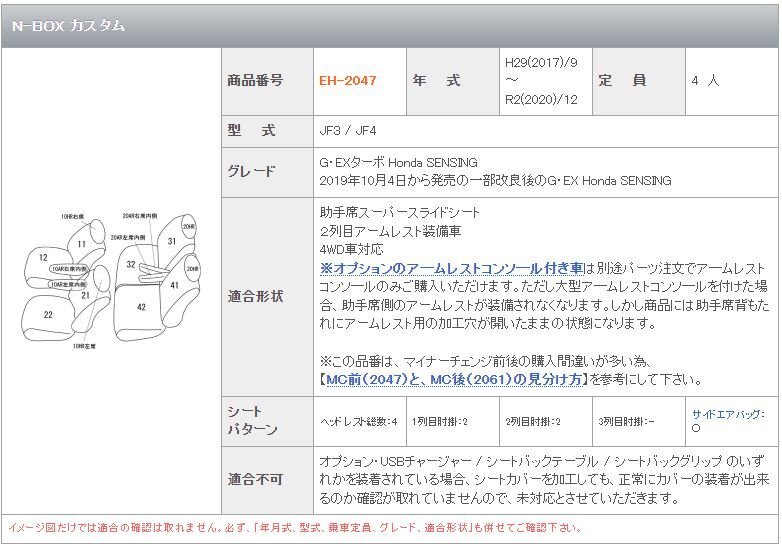Select the 助手席スーパースライドシート text

399,213
